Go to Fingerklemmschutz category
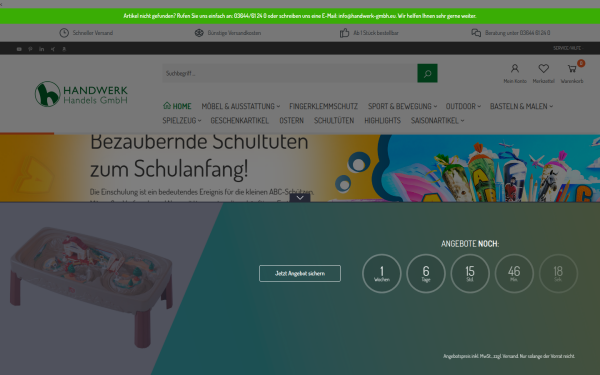This screenshot has width=600, height=375. coord(323,106)
